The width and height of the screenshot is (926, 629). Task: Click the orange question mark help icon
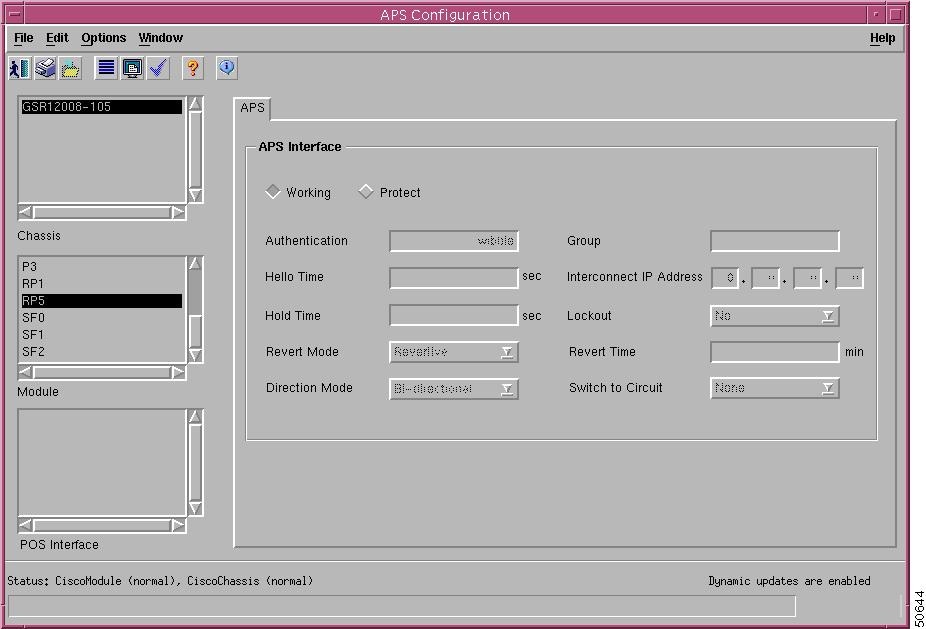193,68
